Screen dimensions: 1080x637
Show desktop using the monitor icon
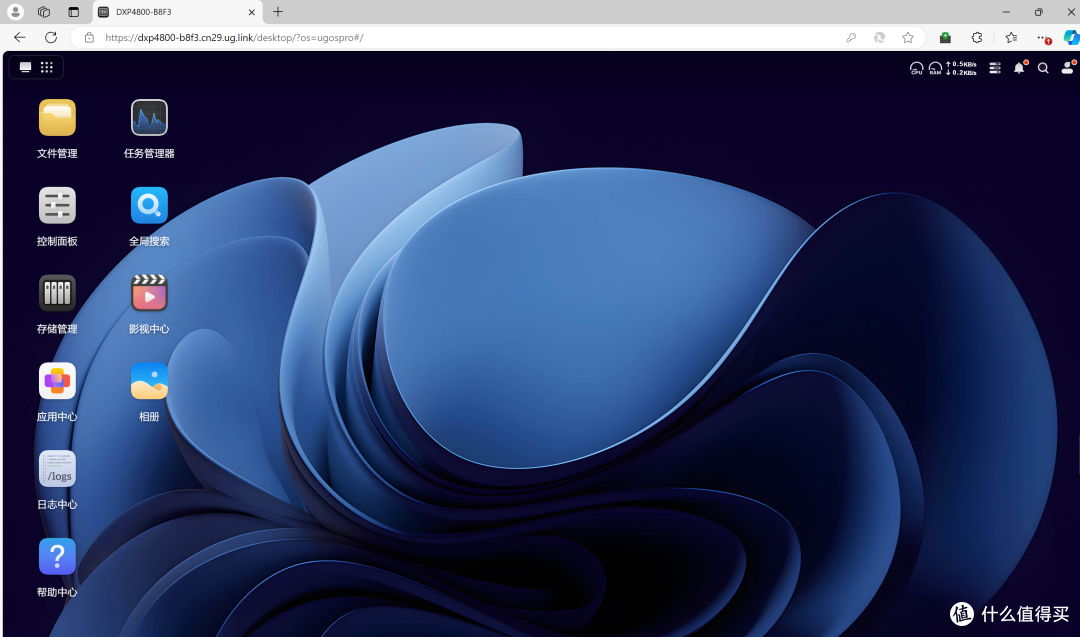(x=25, y=67)
